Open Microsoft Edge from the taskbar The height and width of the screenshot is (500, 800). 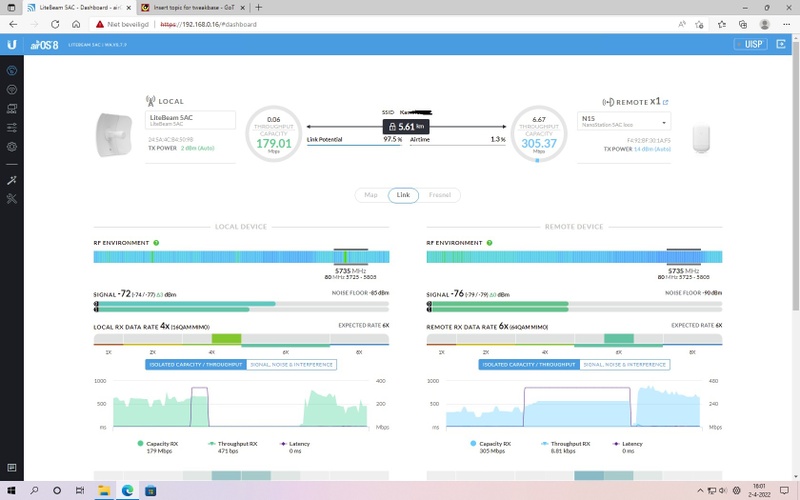tap(127, 490)
